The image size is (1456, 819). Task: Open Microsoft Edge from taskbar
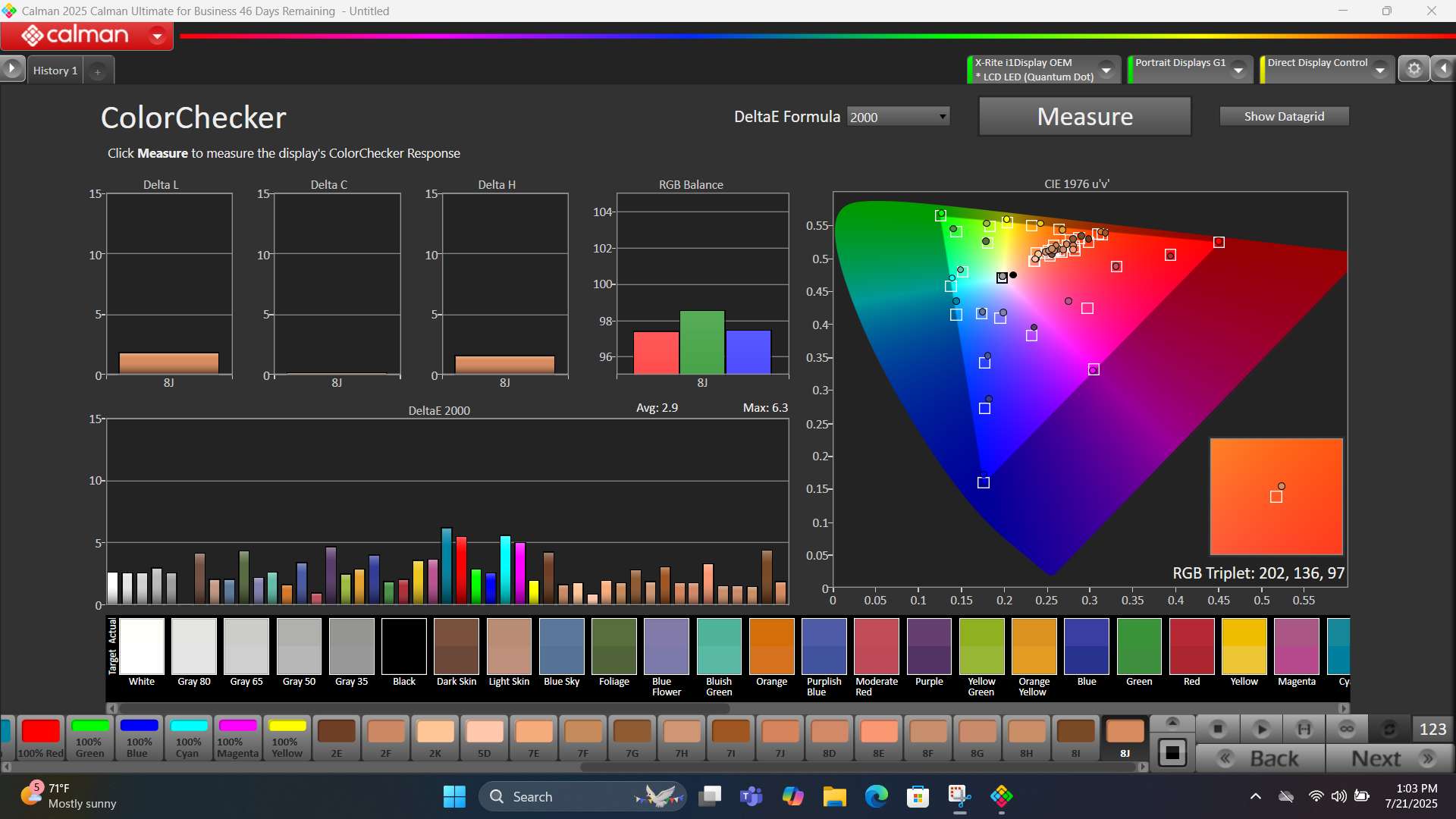click(876, 796)
